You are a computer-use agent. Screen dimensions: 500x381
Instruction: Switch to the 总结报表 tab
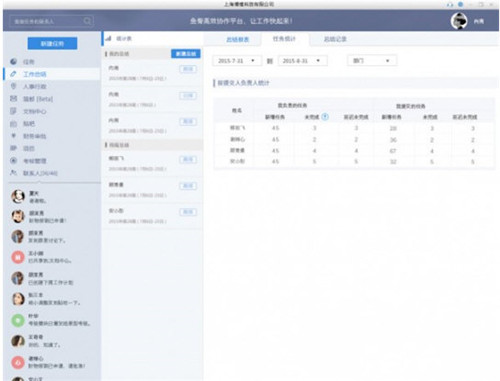coord(238,39)
